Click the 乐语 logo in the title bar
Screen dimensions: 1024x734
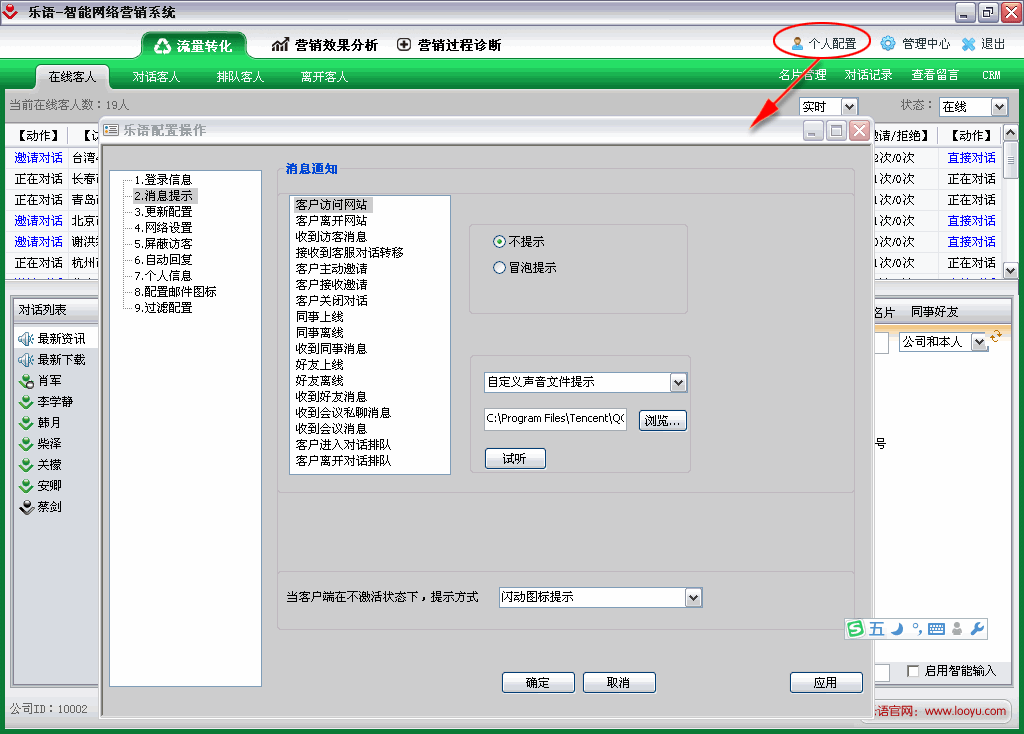coord(10,10)
